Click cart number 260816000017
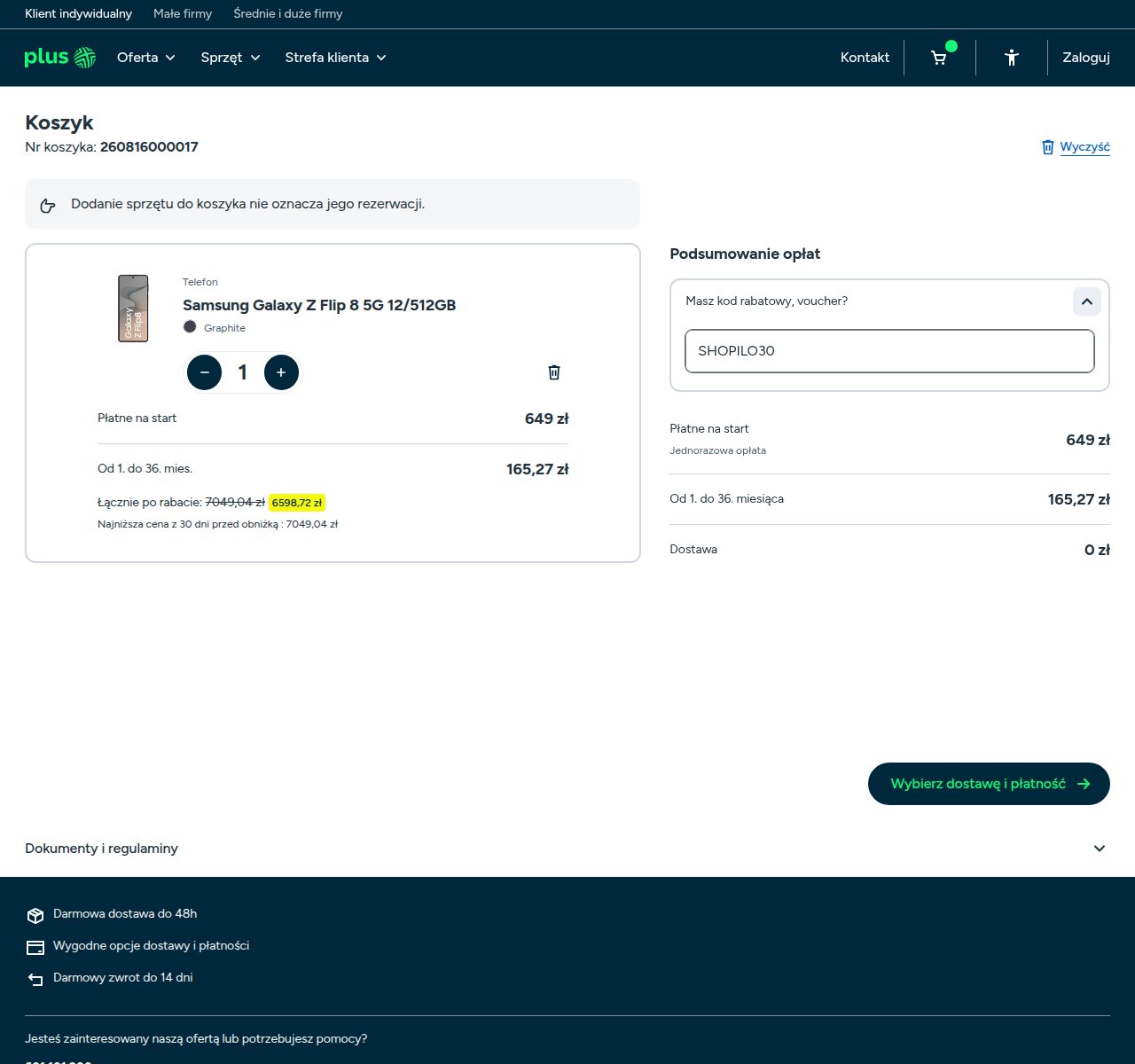 (x=149, y=147)
